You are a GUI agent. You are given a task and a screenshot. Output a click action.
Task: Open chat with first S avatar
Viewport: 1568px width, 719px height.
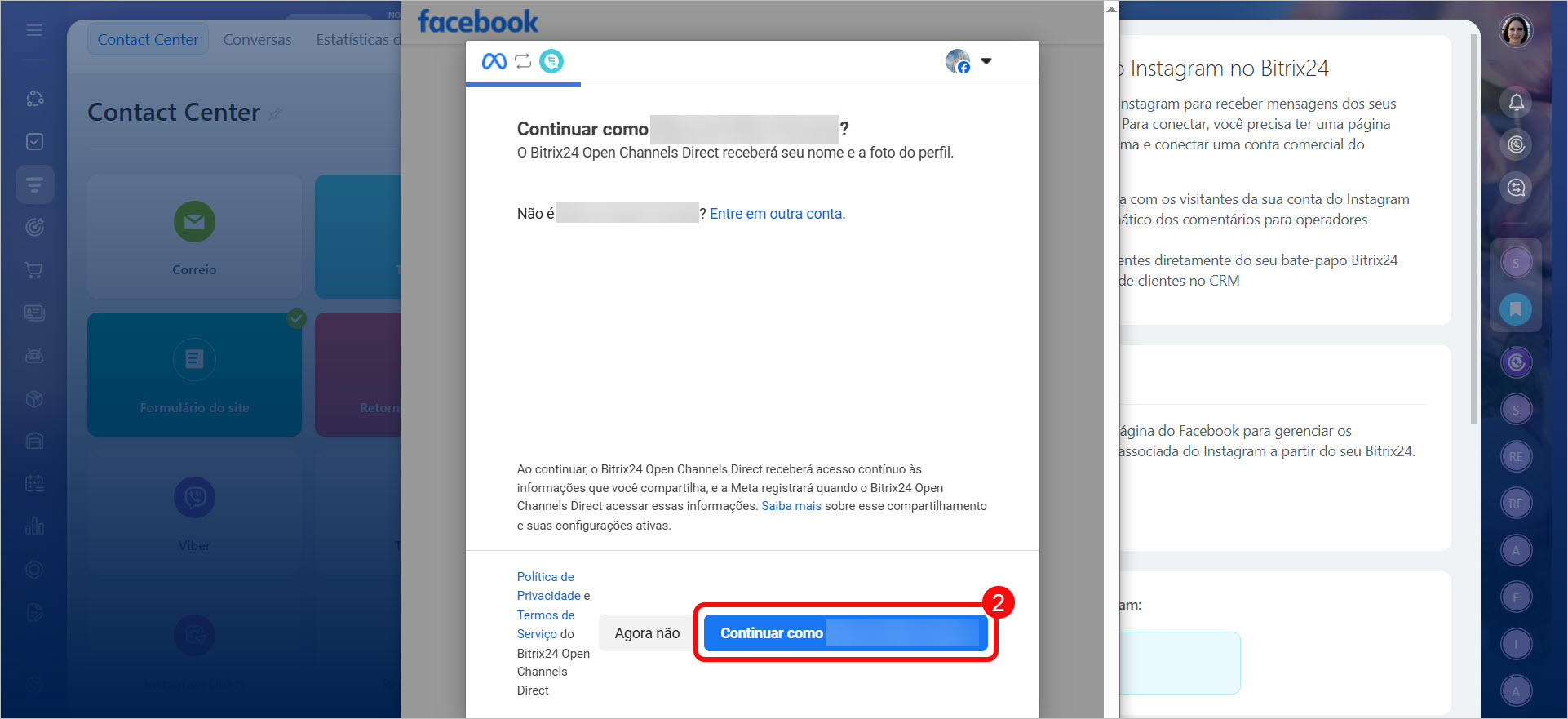tap(1516, 263)
